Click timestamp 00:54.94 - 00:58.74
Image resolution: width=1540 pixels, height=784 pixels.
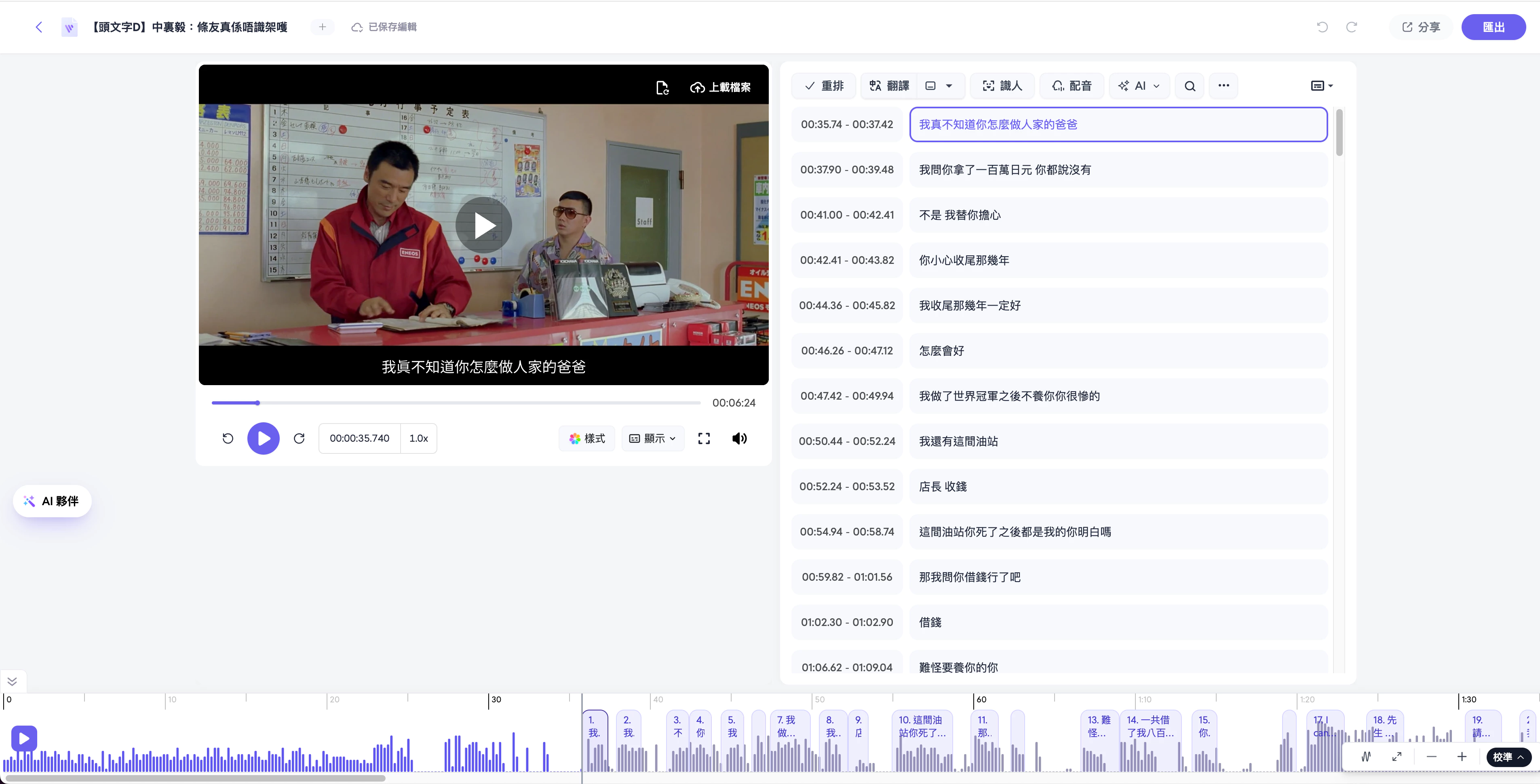tap(847, 532)
